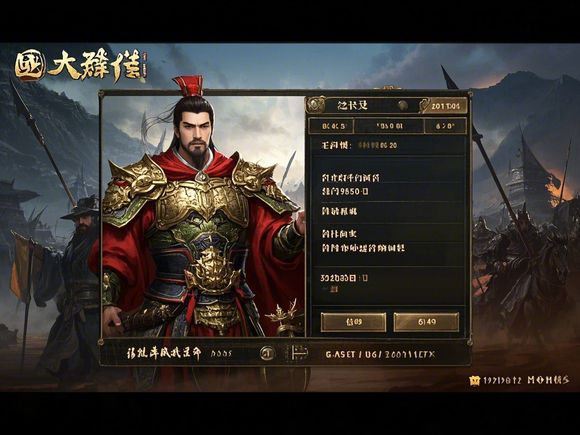Image resolution: width=580 pixels, height=435 pixels.
Task: Click the gold crown icon at bottom right
Action: coord(474,381)
